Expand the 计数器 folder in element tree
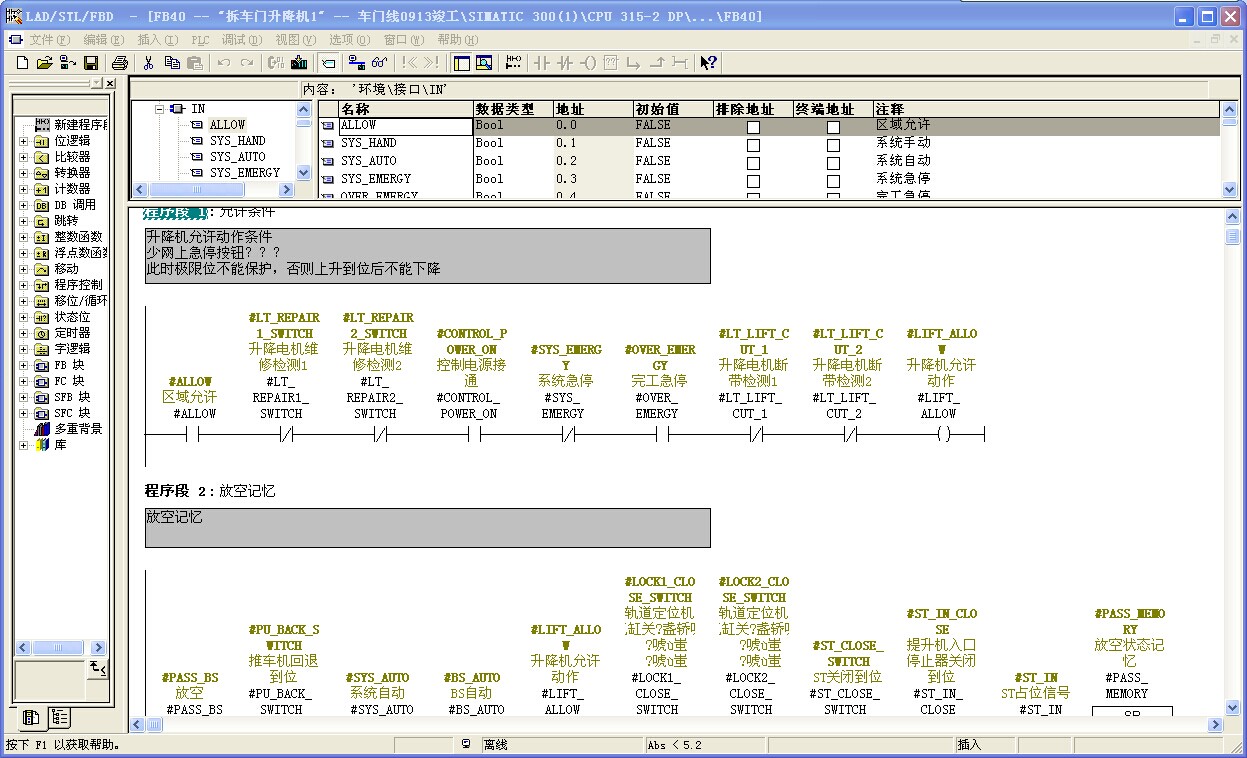The height and width of the screenshot is (758, 1247). pos(24,189)
